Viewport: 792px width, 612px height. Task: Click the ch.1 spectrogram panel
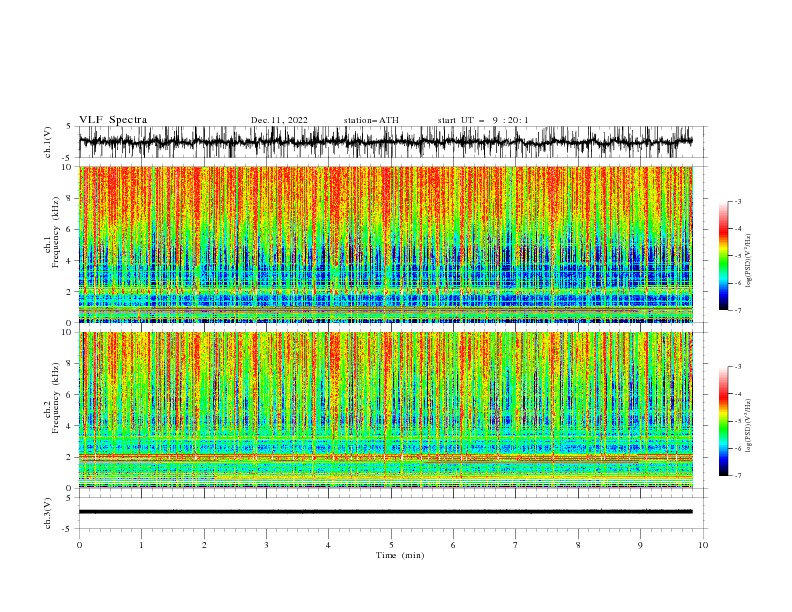click(x=385, y=244)
